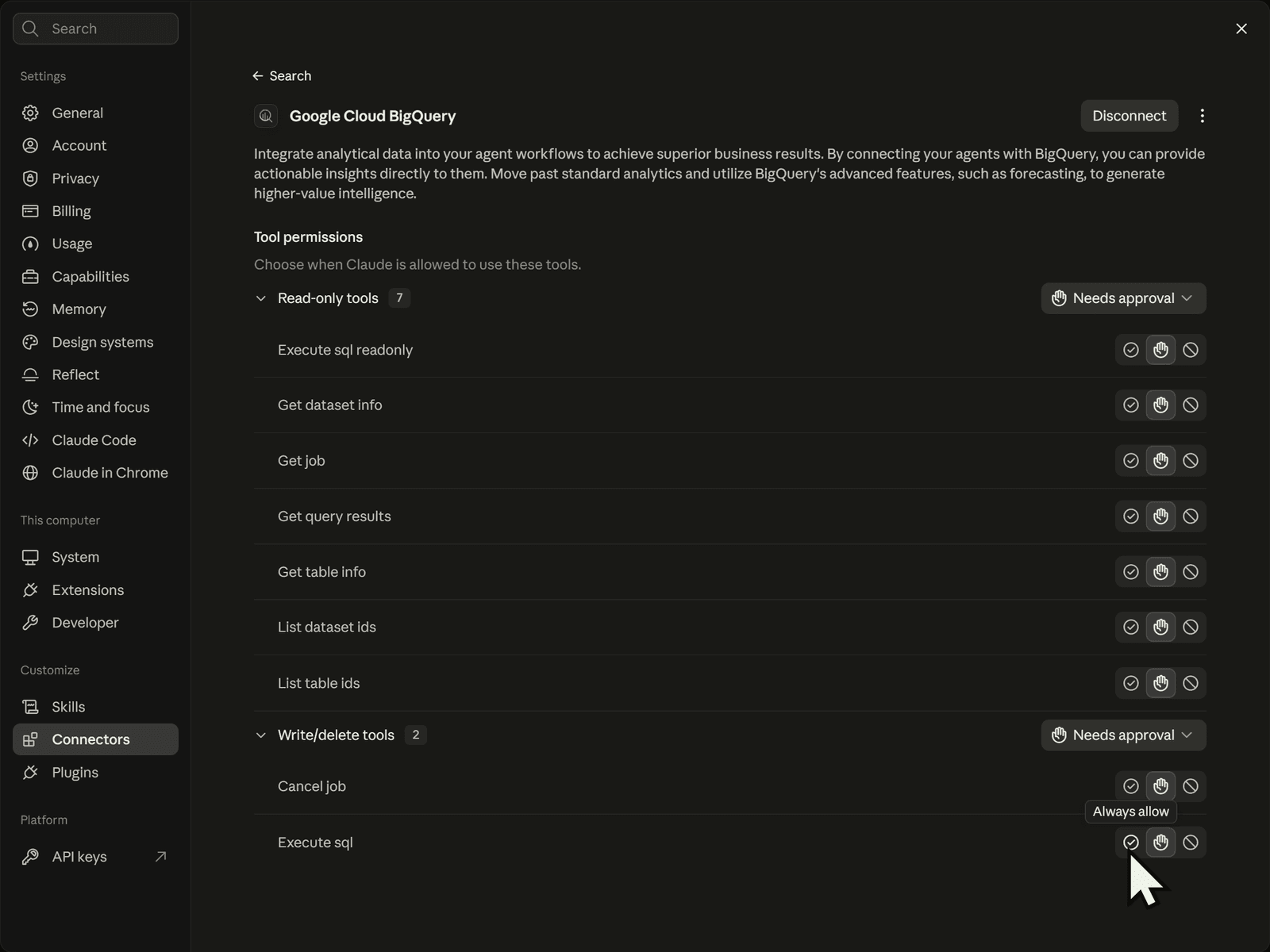Block the Get table info tool

point(1190,572)
